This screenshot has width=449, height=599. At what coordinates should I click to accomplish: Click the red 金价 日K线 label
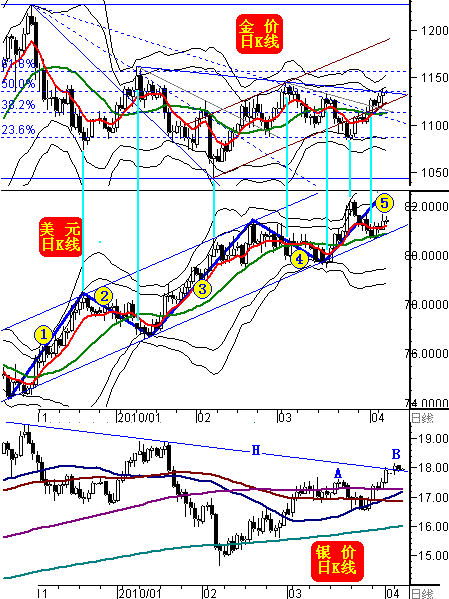[259, 34]
